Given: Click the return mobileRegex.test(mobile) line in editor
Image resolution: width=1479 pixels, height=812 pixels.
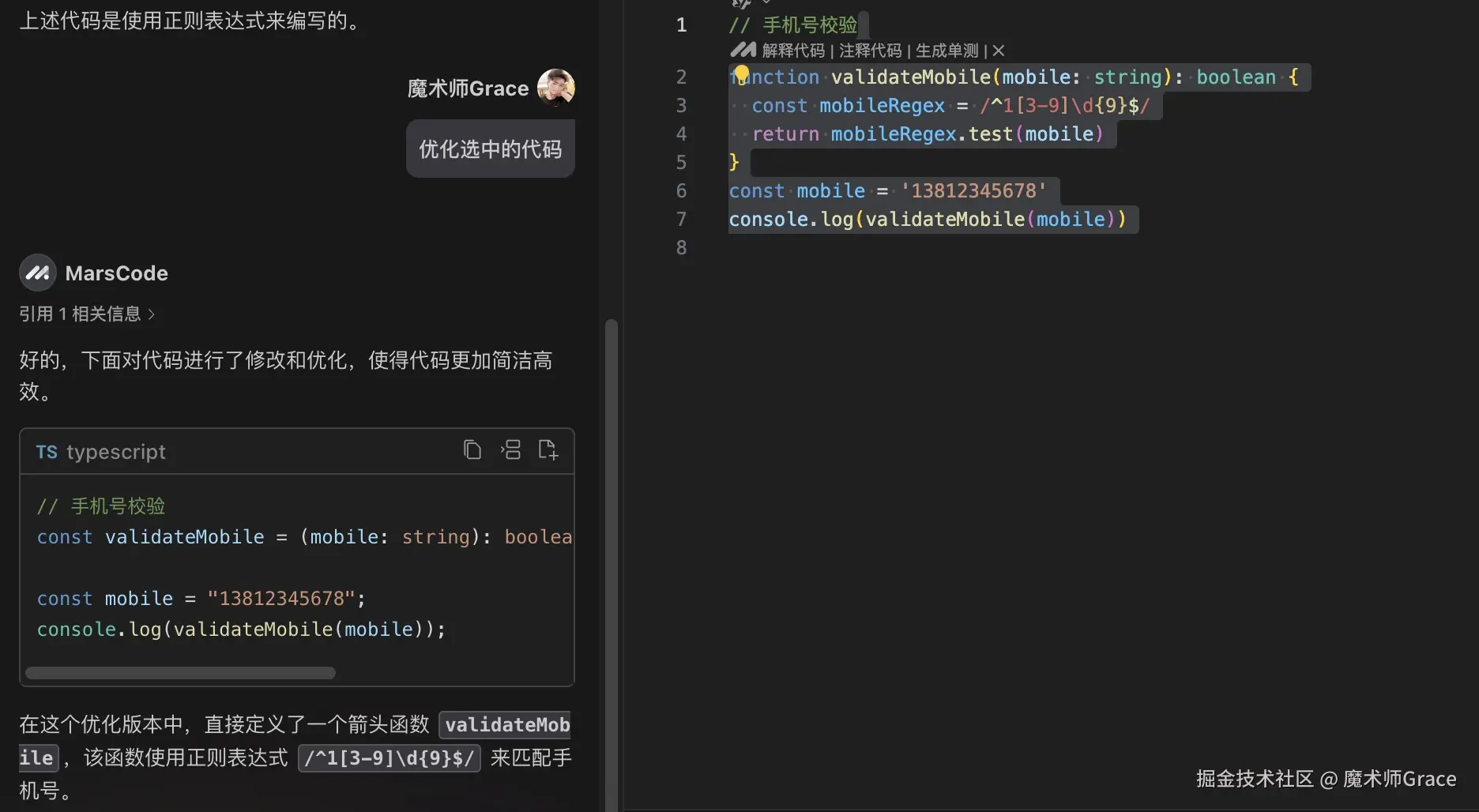Looking at the screenshot, I should tap(928, 133).
